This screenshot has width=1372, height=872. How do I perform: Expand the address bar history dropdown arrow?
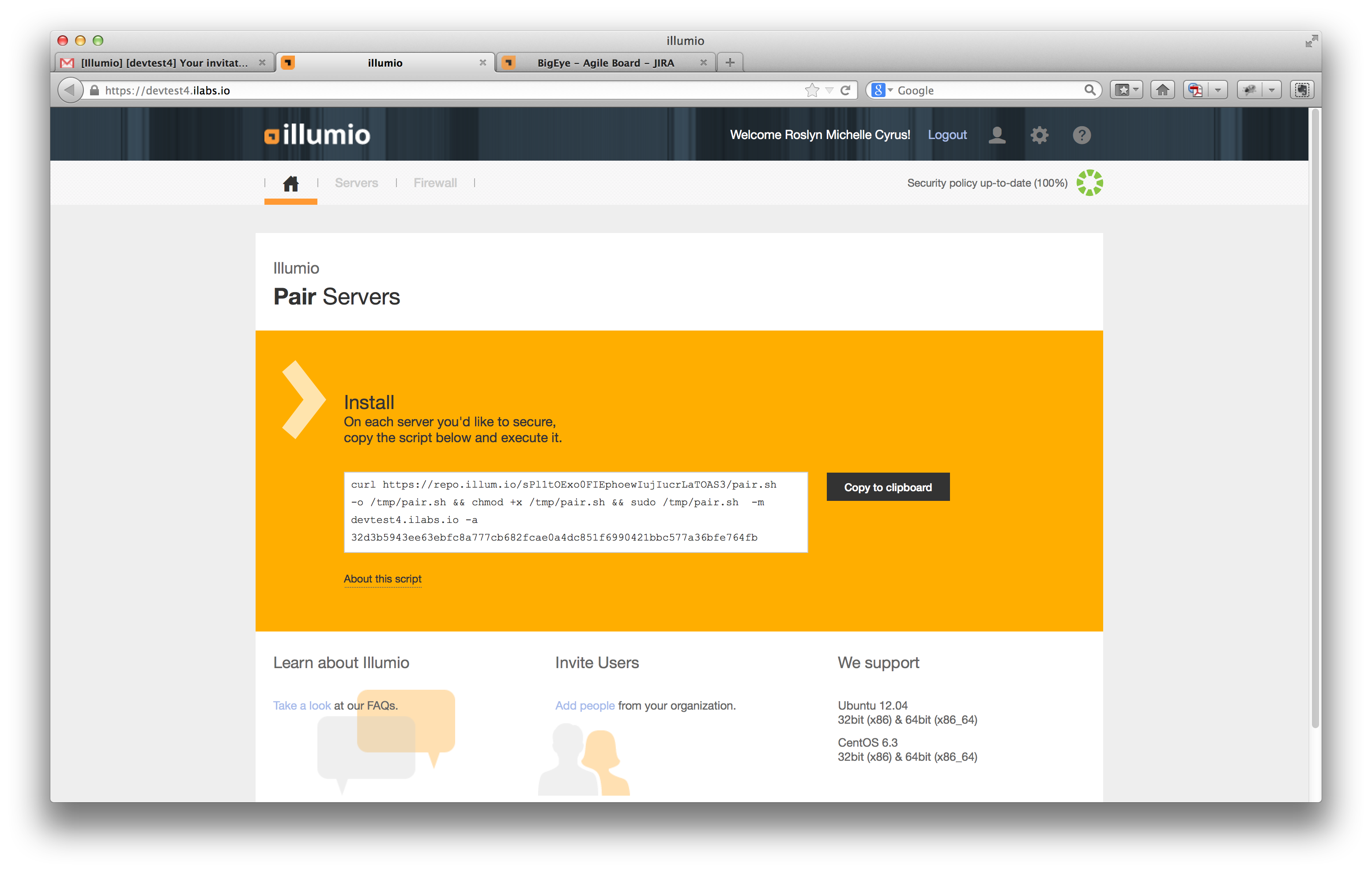coord(829,90)
